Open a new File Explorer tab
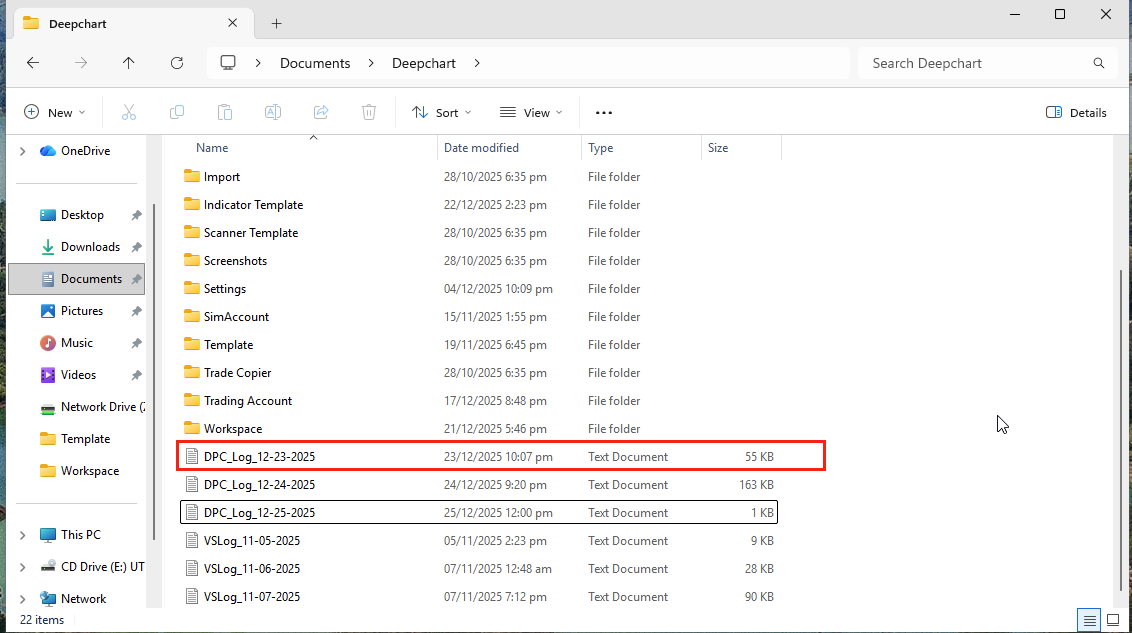Viewport: 1132px width, 633px height. [x=277, y=23]
